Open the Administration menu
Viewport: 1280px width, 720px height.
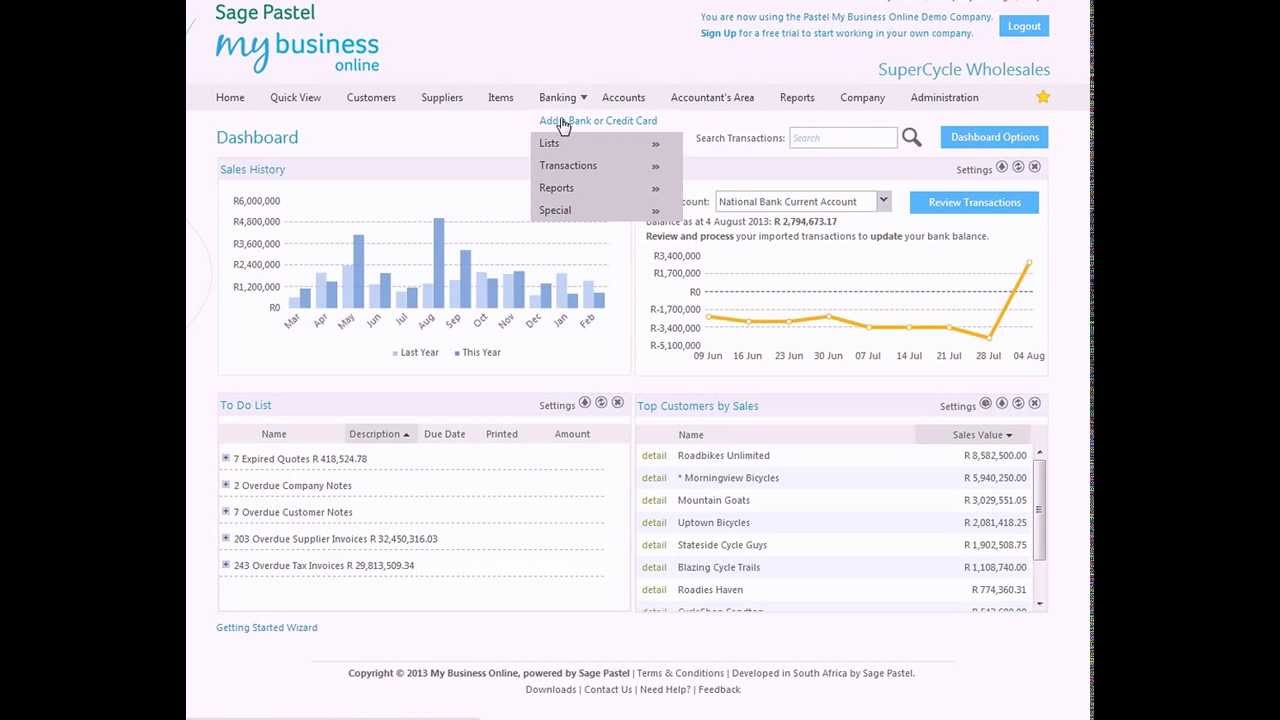[x=944, y=97]
